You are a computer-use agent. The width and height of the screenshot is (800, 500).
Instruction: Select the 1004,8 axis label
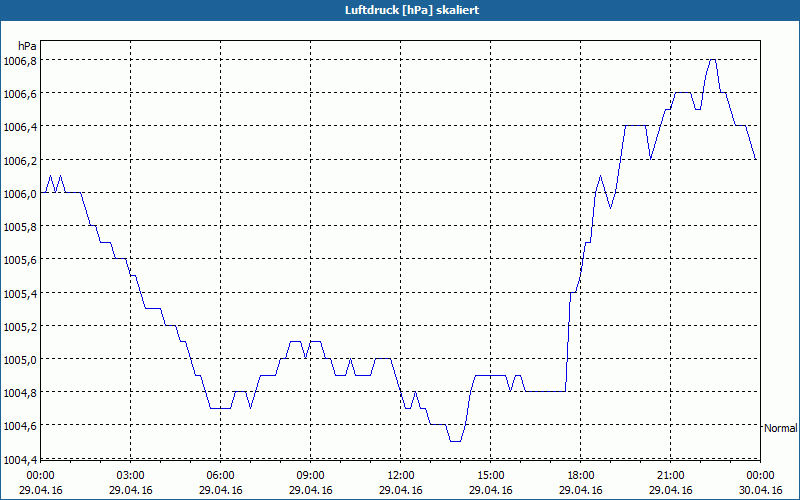(20, 393)
